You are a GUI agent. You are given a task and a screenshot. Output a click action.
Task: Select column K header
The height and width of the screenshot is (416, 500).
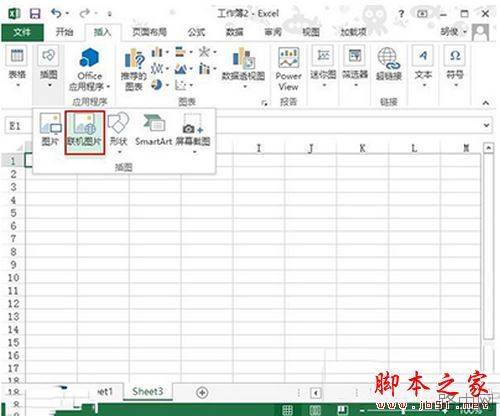(362, 148)
